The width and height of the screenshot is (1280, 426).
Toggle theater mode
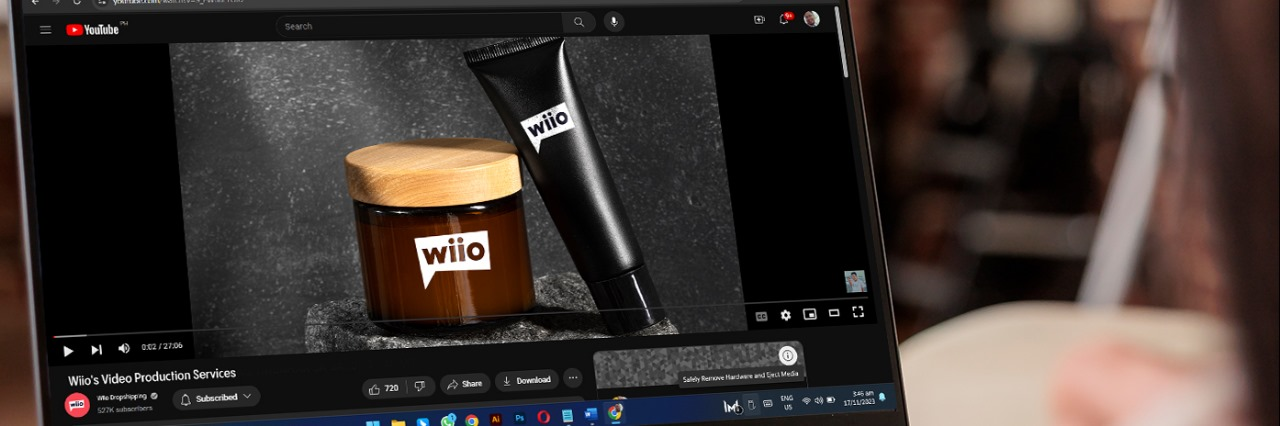[x=834, y=313]
